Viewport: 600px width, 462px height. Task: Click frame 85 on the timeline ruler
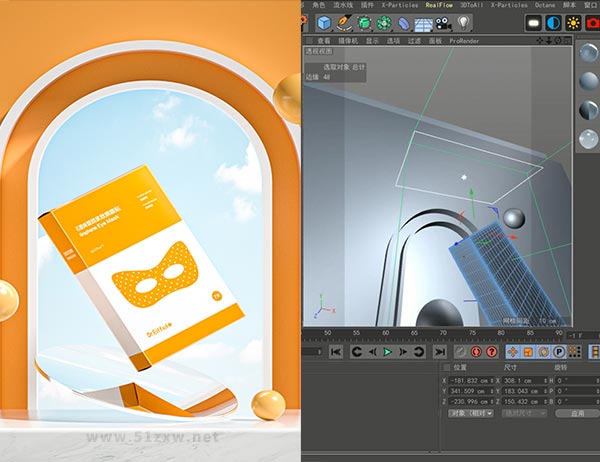530,333
